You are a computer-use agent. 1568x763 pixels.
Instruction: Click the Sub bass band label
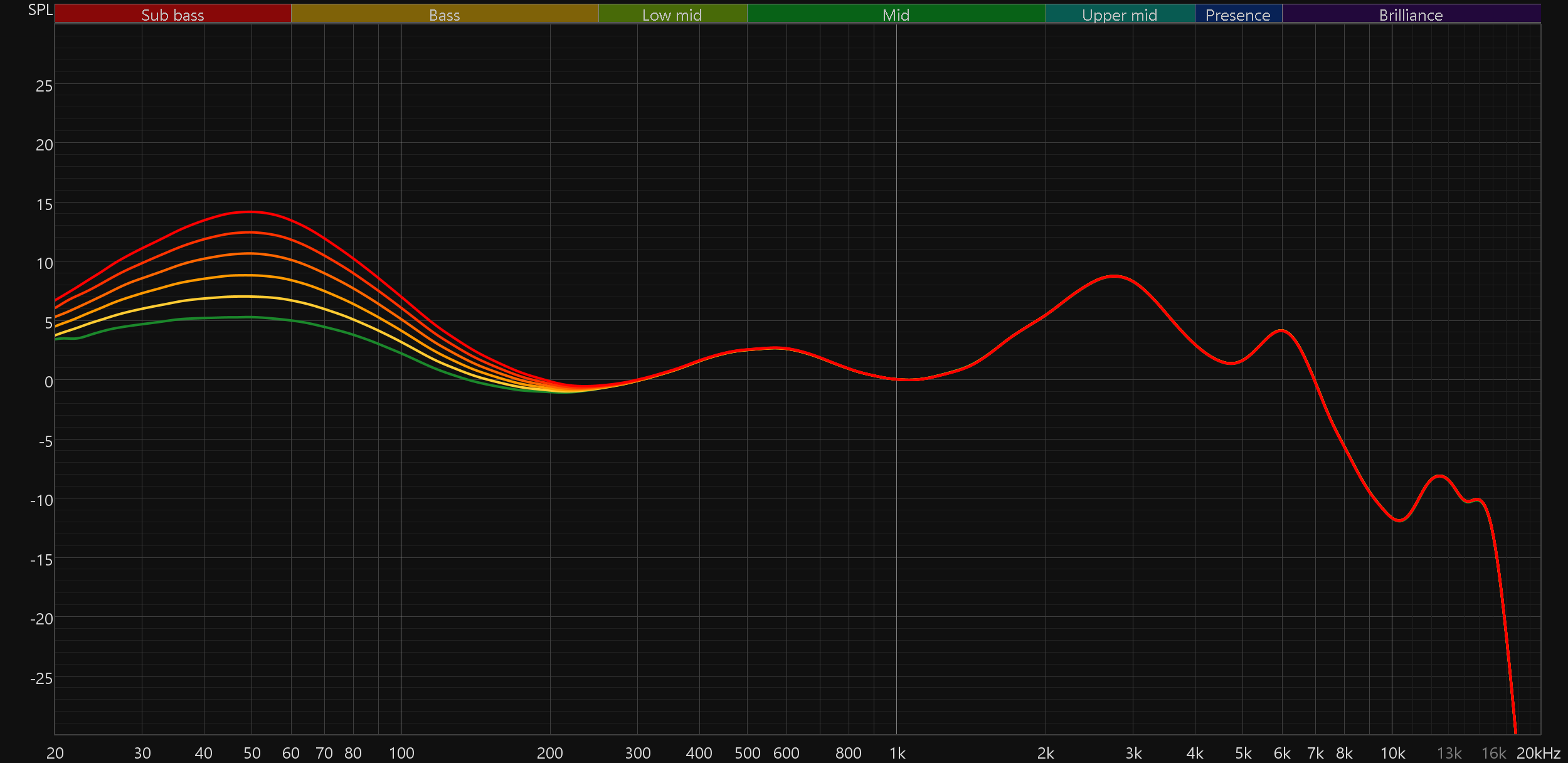pyautogui.click(x=172, y=14)
